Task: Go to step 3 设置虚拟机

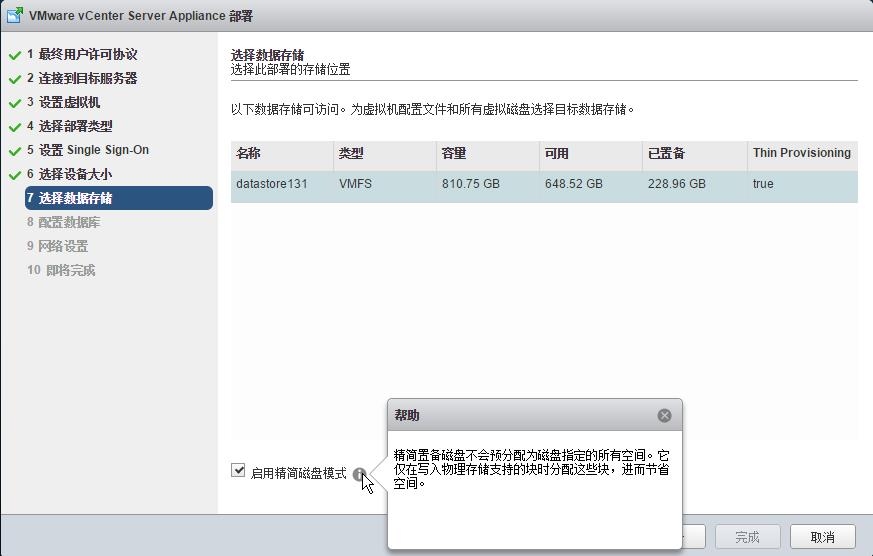Action: (63, 102)
